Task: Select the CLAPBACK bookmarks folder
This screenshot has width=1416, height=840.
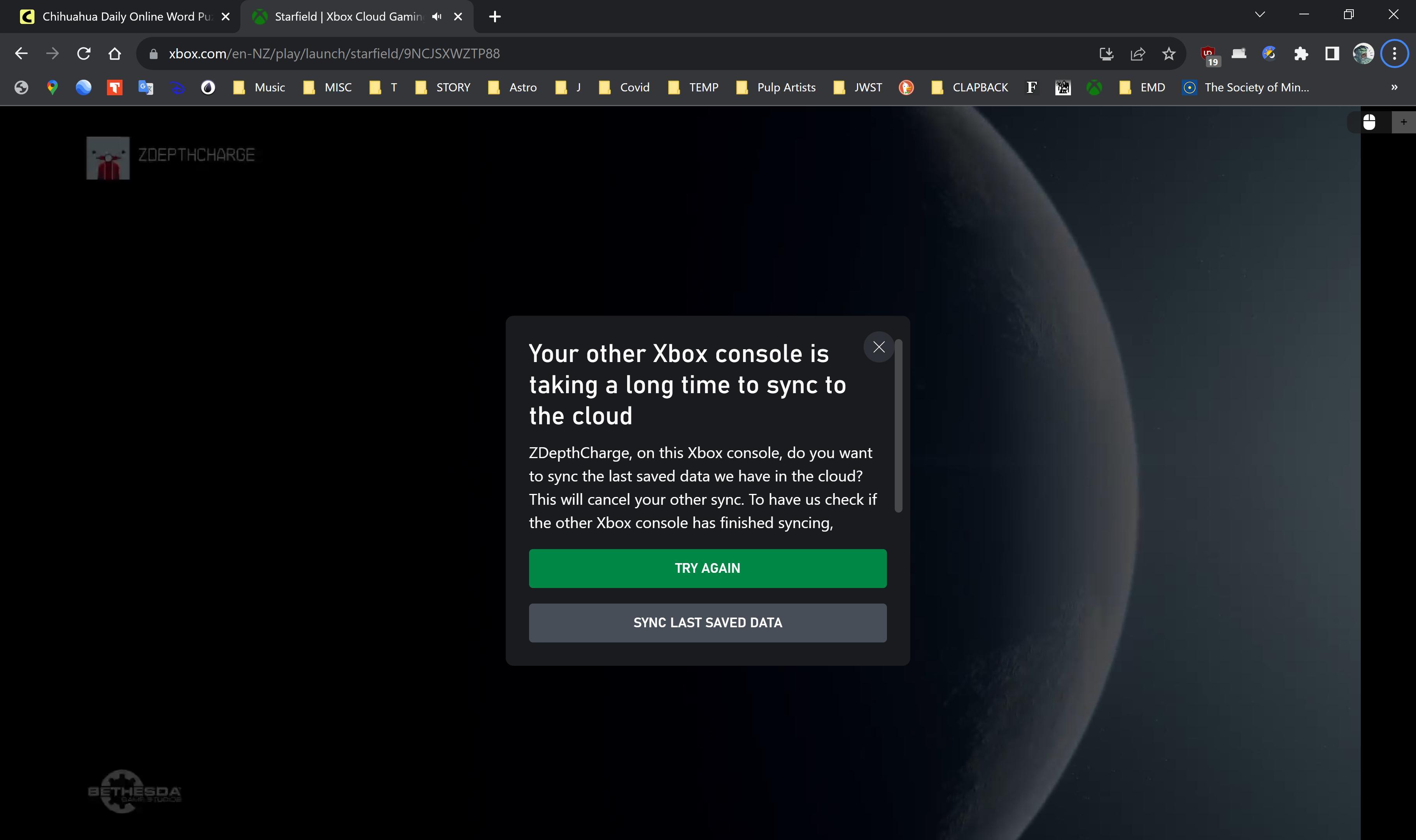Action: [970, 87]
